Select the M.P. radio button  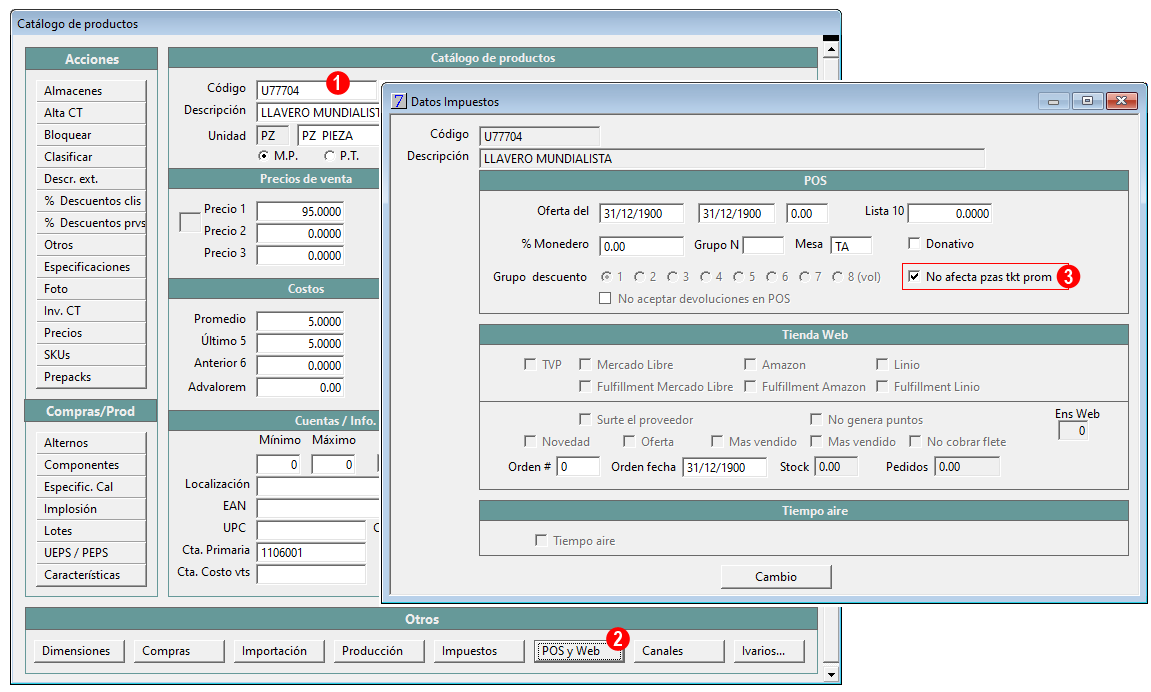tap(264, 156)
